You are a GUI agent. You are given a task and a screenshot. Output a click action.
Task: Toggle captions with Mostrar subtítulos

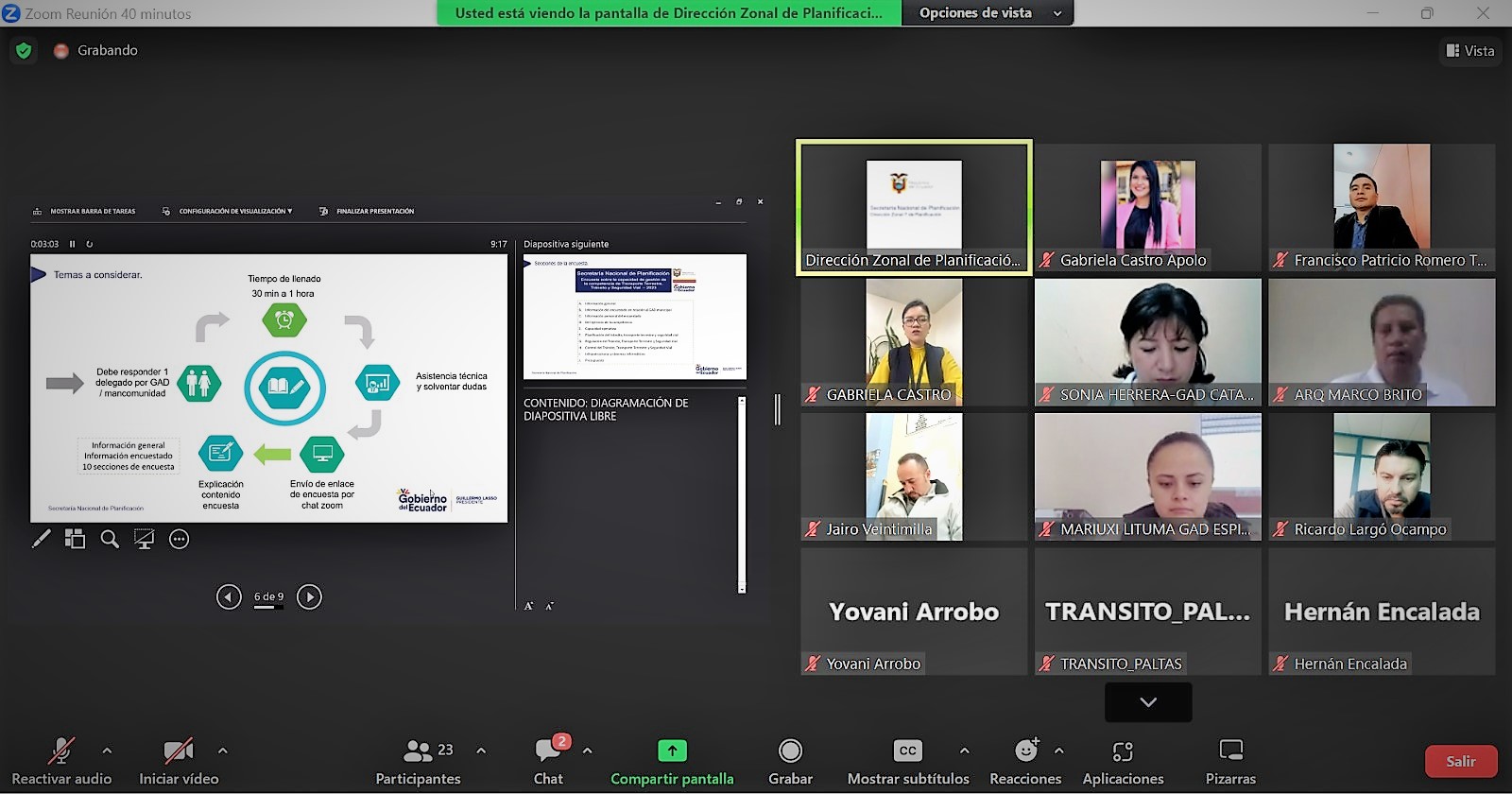tap(908, 762)
